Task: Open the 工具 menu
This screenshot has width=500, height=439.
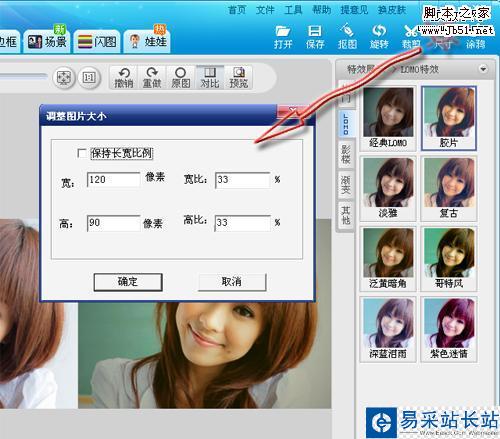Action: coord(293,10)
